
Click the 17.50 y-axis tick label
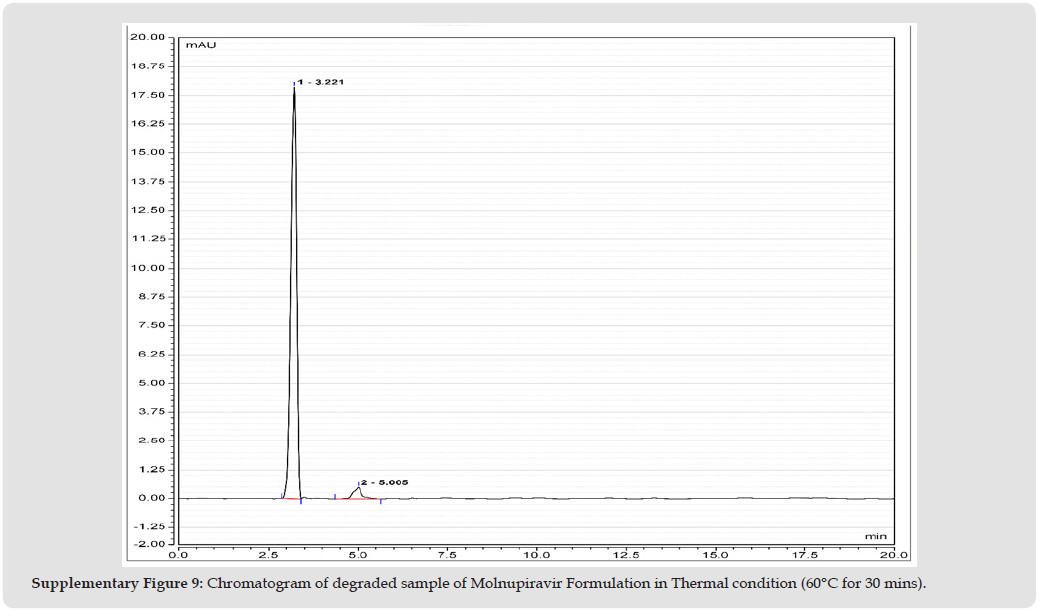point(148,95)
